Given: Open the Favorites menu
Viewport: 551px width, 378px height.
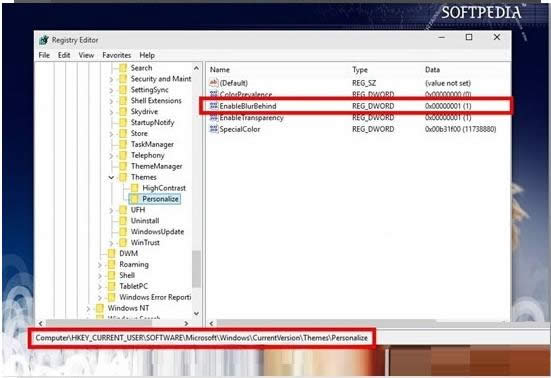Looking at the screenshot, I should pyautogui.click(x=117, y=55).
